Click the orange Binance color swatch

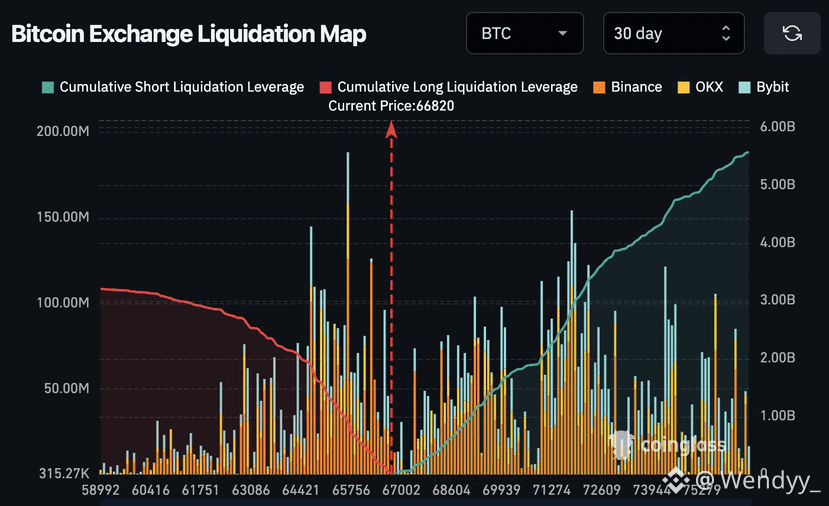point(601,87)
